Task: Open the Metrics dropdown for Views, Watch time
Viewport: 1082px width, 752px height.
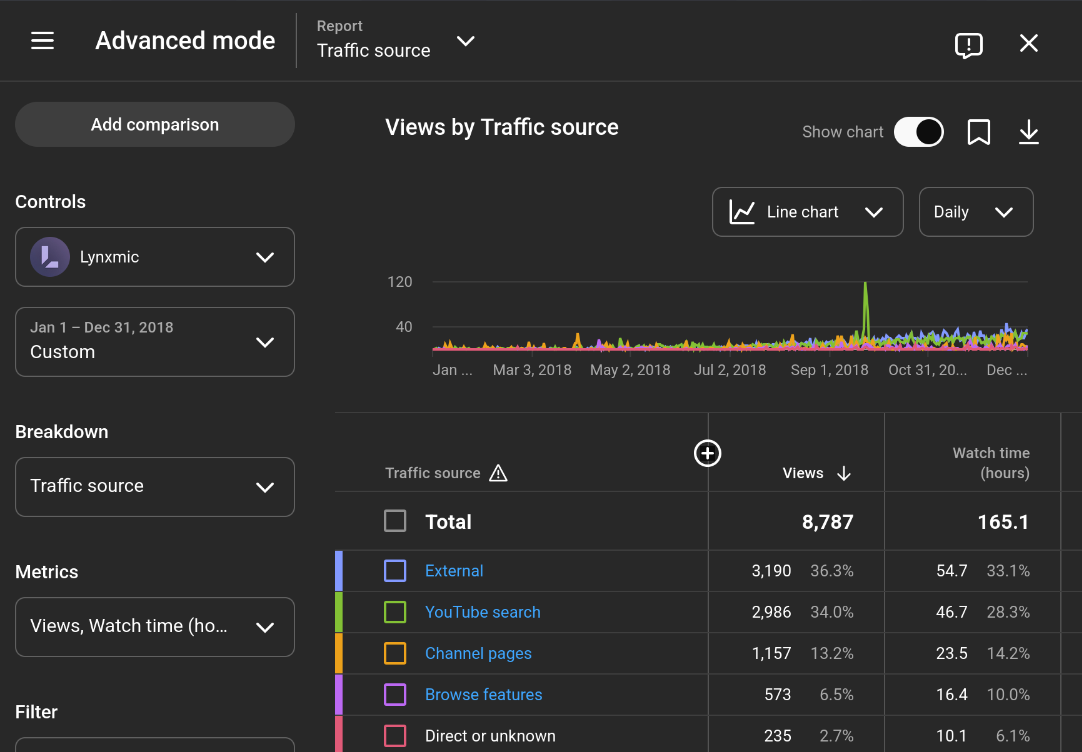Action: (x=155, y=626)
